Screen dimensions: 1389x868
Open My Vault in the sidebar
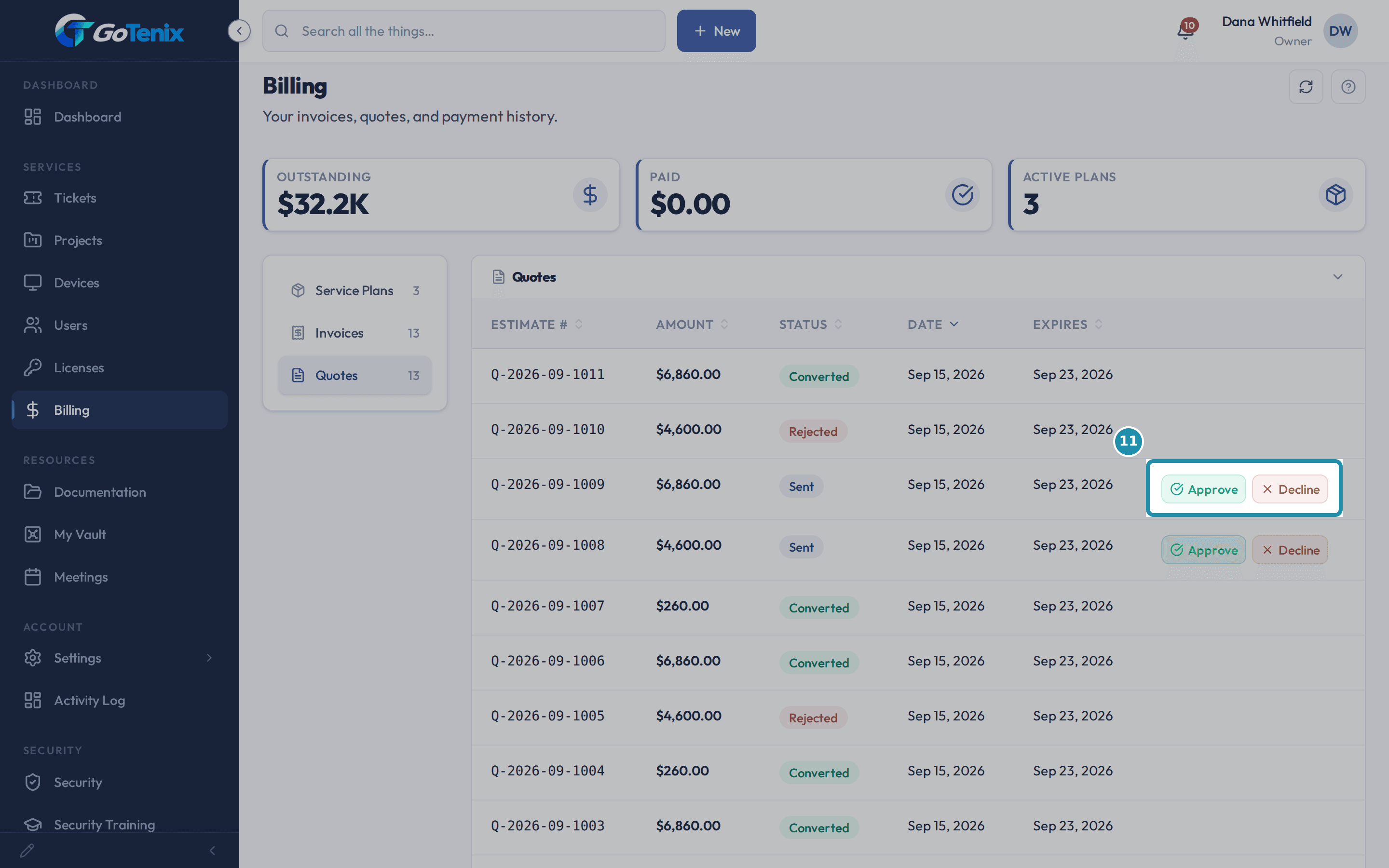click(120, 534)
